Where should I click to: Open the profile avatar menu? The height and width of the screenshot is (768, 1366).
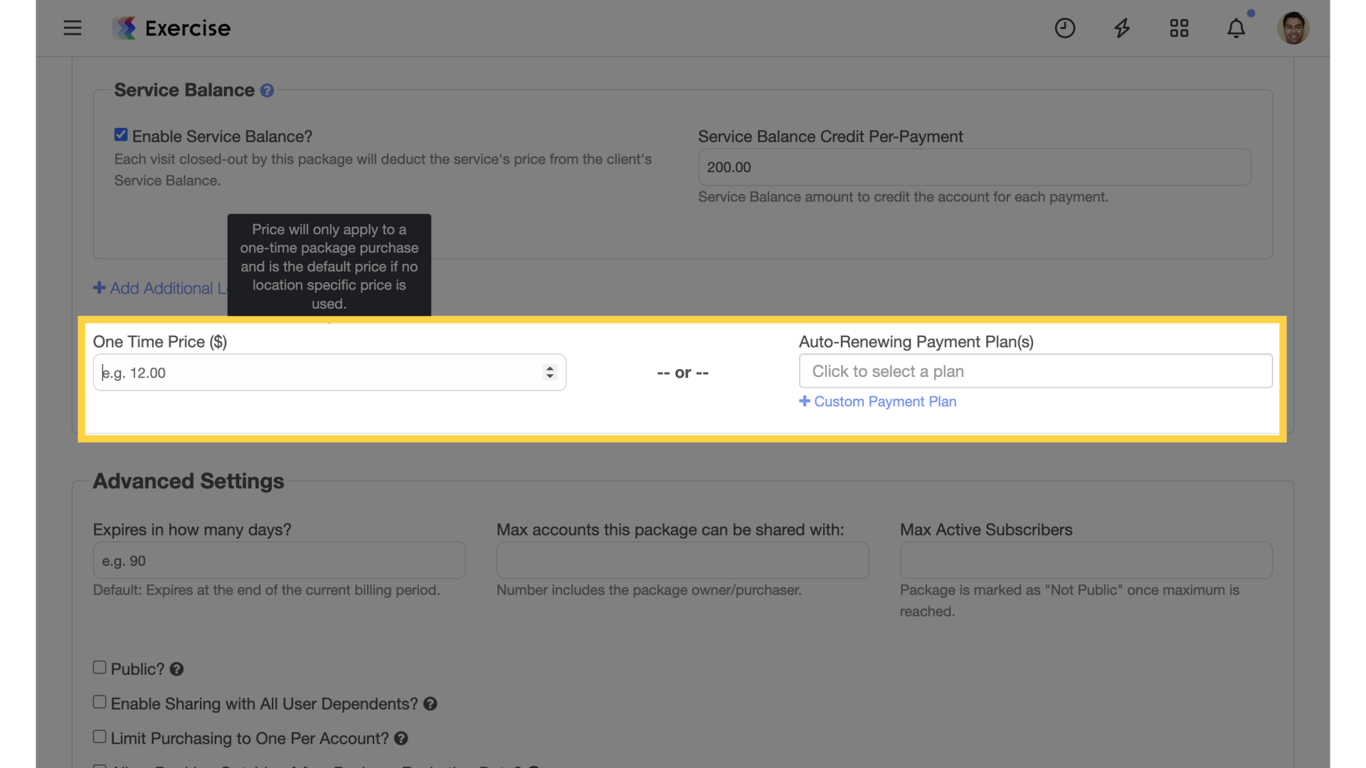click(x=1293, y=27)
